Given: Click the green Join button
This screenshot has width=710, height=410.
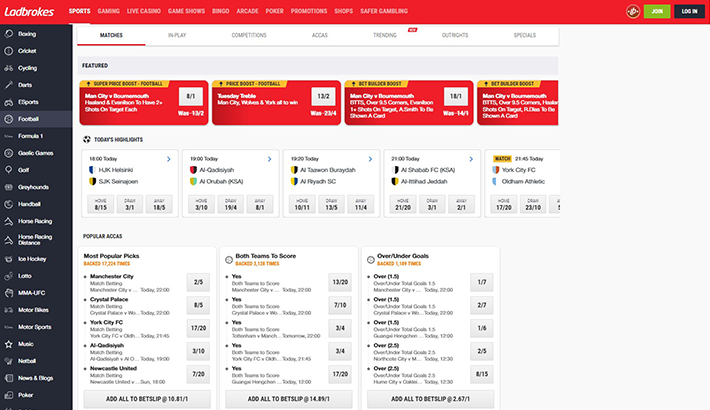Looking at the screenshot, I should click(x=657, y=11).
